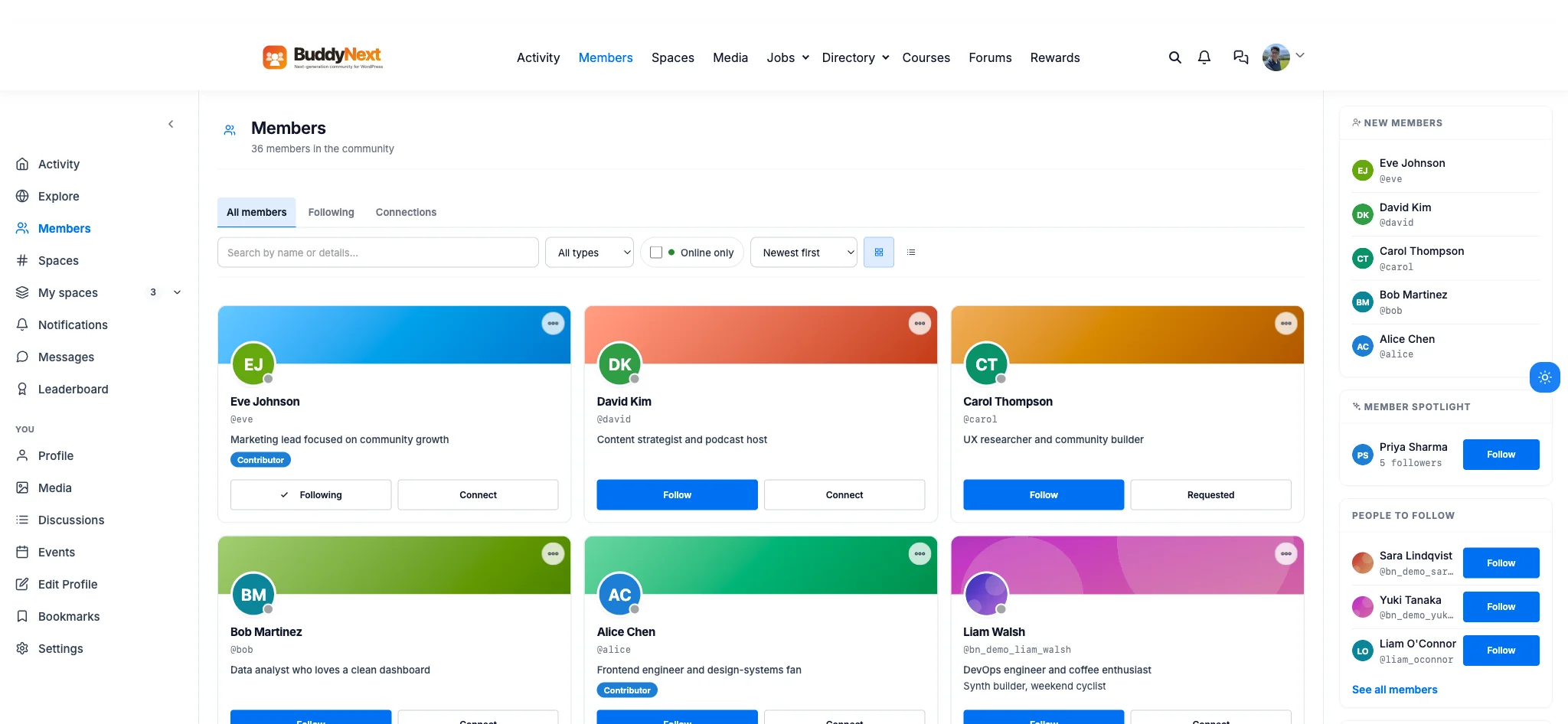The width and height of the screenshot is (1568, 724).
Task: Connect with Eve Johnson
Action: point(478,495)
